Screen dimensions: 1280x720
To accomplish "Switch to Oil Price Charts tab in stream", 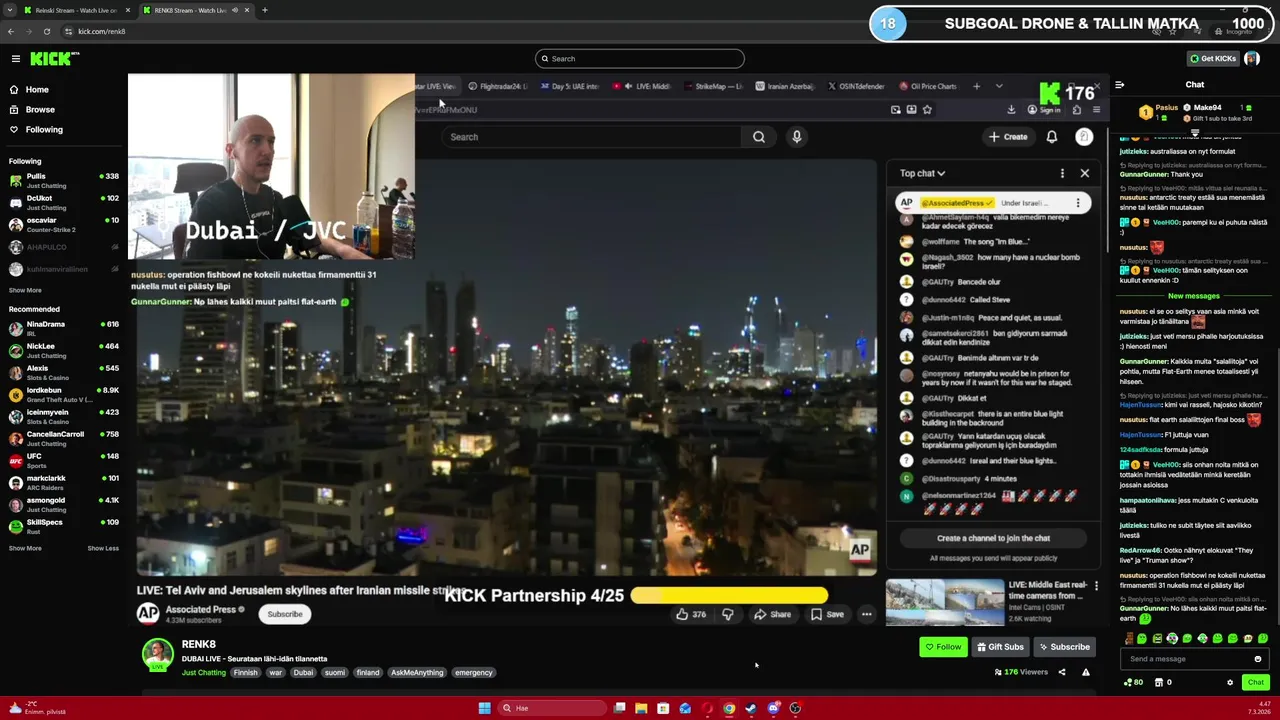I will (928, 87).
